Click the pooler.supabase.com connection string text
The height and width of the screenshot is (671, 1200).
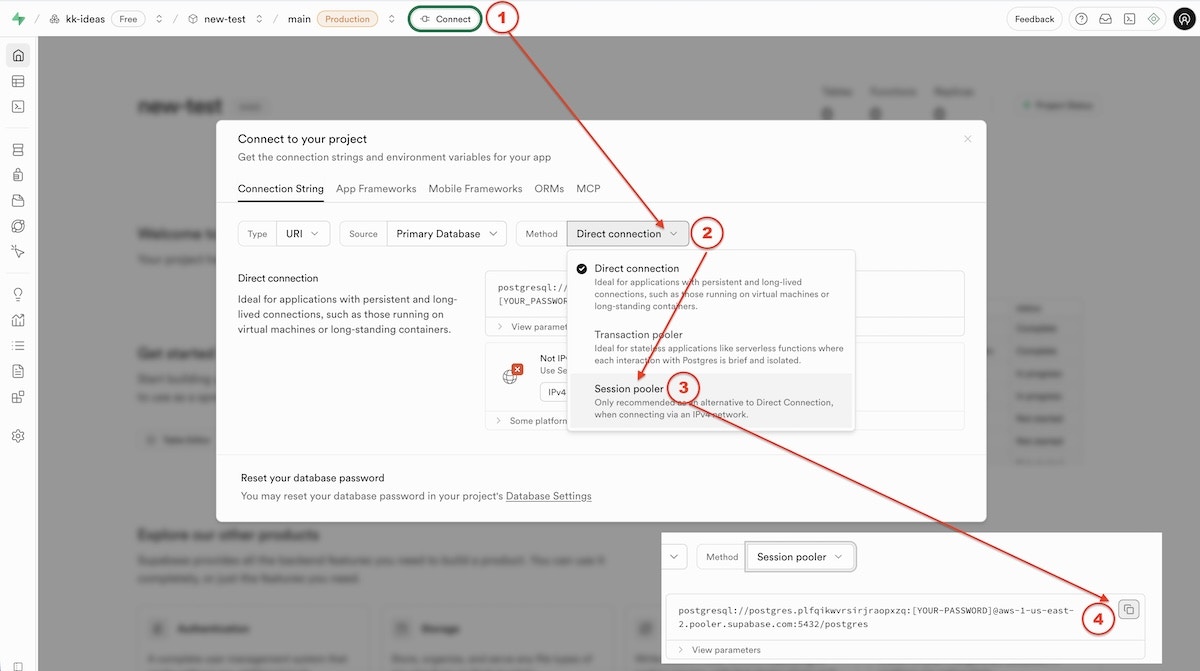point(877,617)
